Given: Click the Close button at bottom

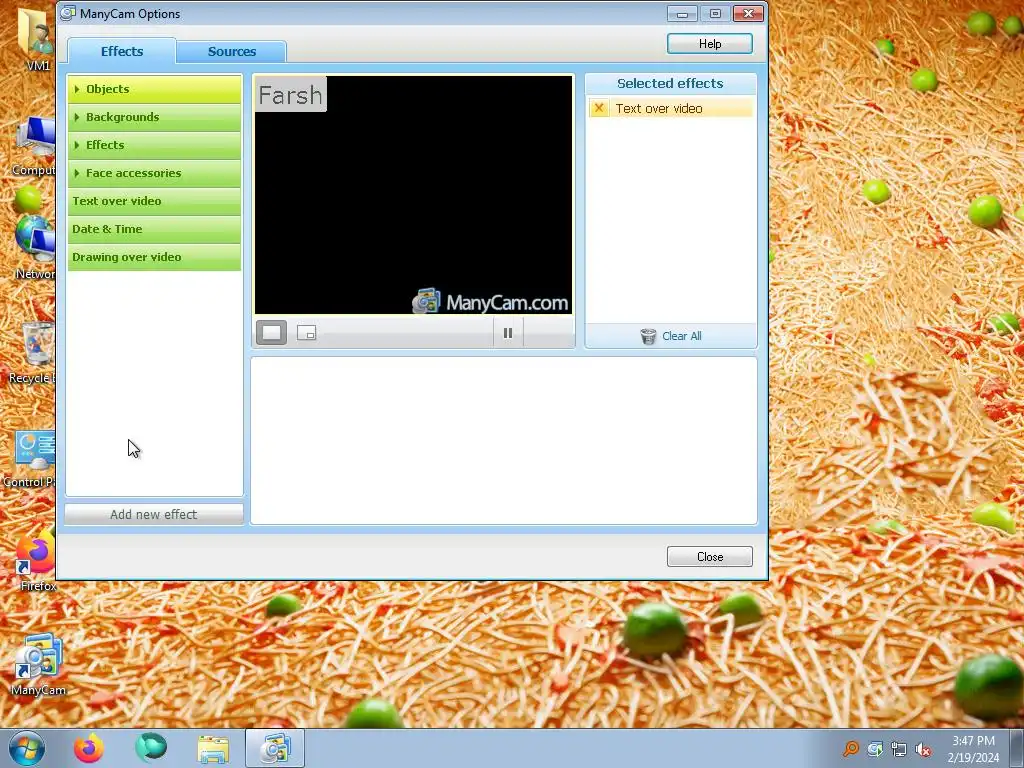Looking at the screenshot, I should pyautogui.click(x=709, y=556).
